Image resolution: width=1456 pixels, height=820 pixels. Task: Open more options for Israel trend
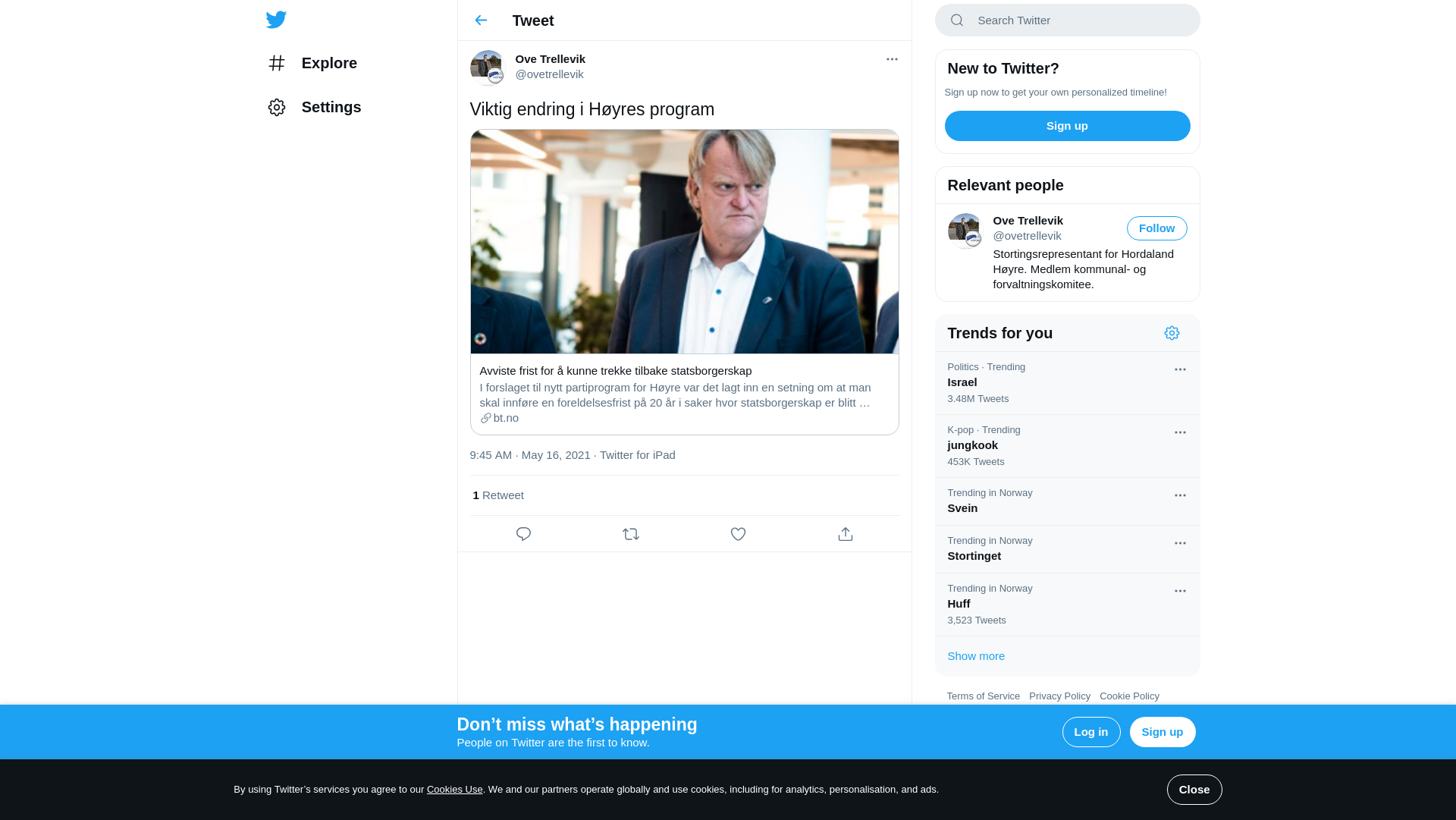(x=1180, y=369)
